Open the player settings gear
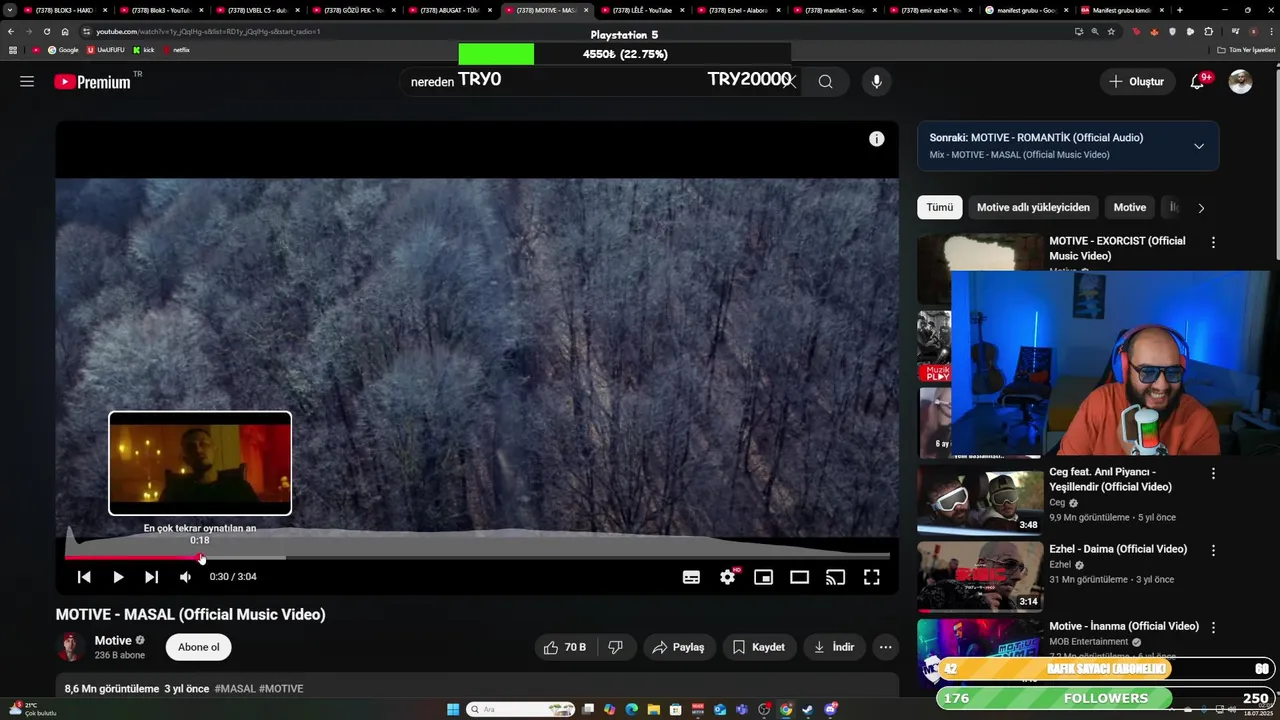1280x720 pixels. pyautogui.click(x=728, y=577)
